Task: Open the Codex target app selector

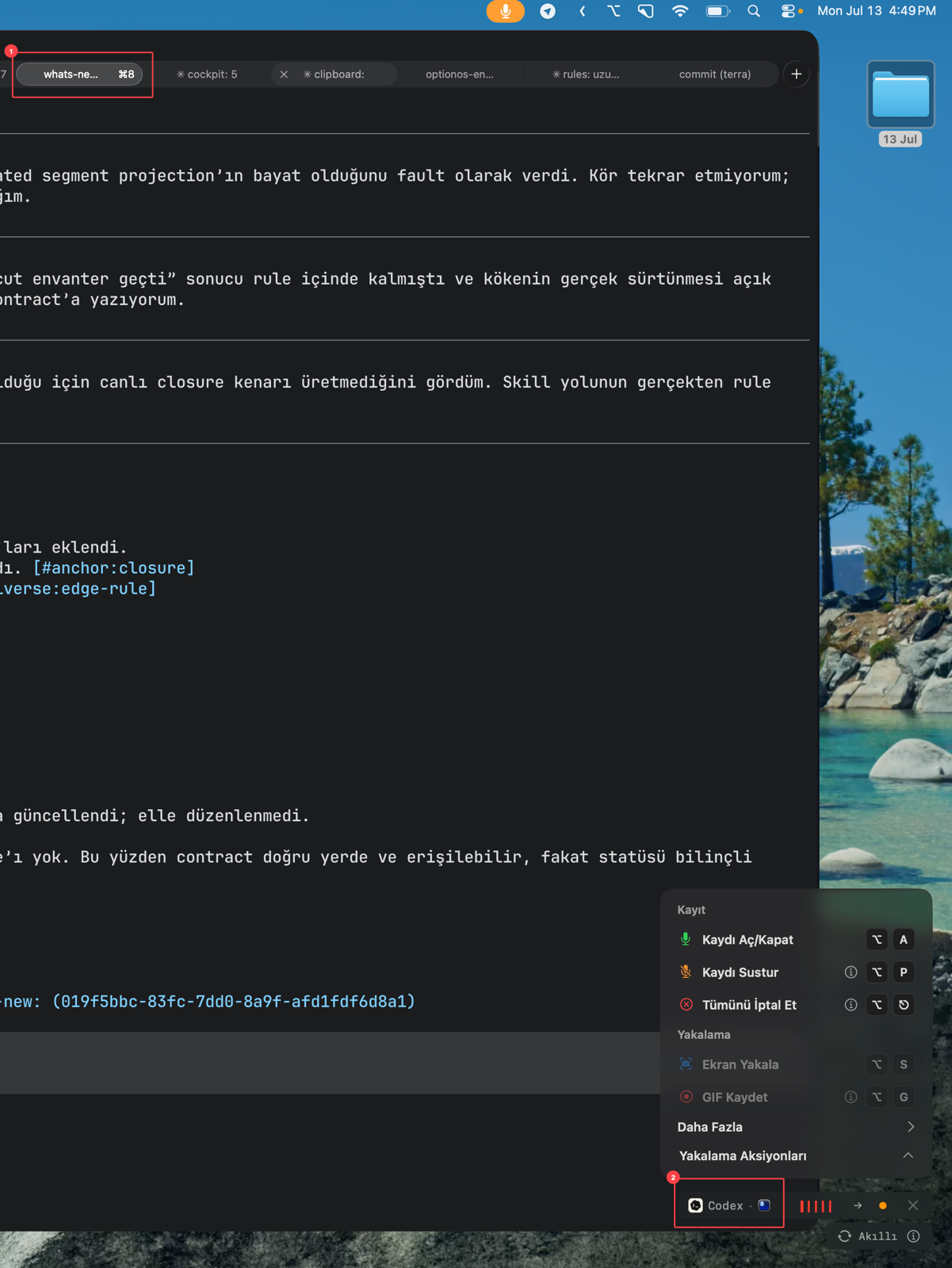Action: coord(729,1205)
